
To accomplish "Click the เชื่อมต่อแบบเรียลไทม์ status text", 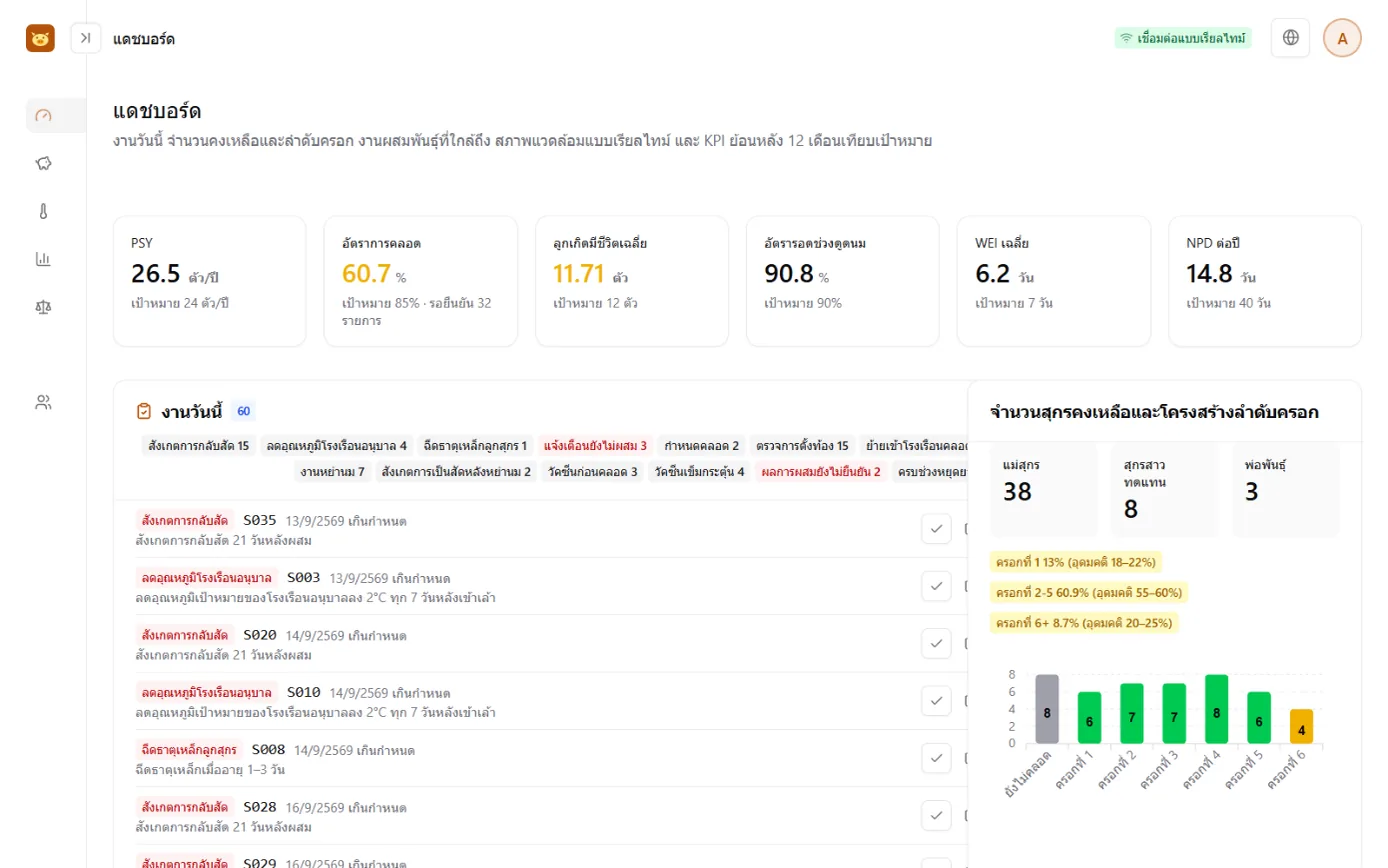I will (x=1192, y=38).
